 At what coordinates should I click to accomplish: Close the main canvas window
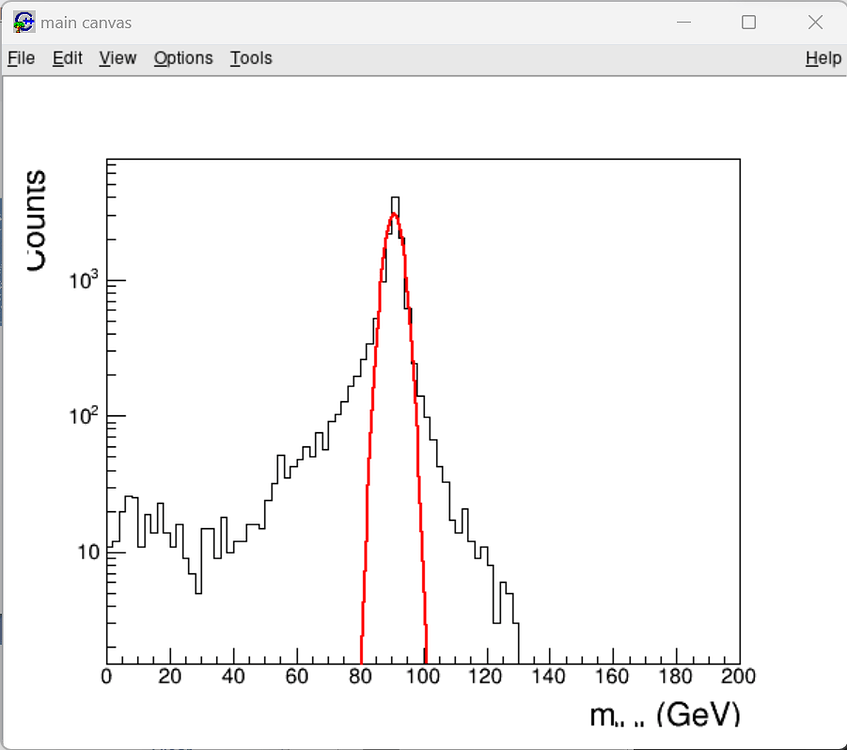(815, 22)
